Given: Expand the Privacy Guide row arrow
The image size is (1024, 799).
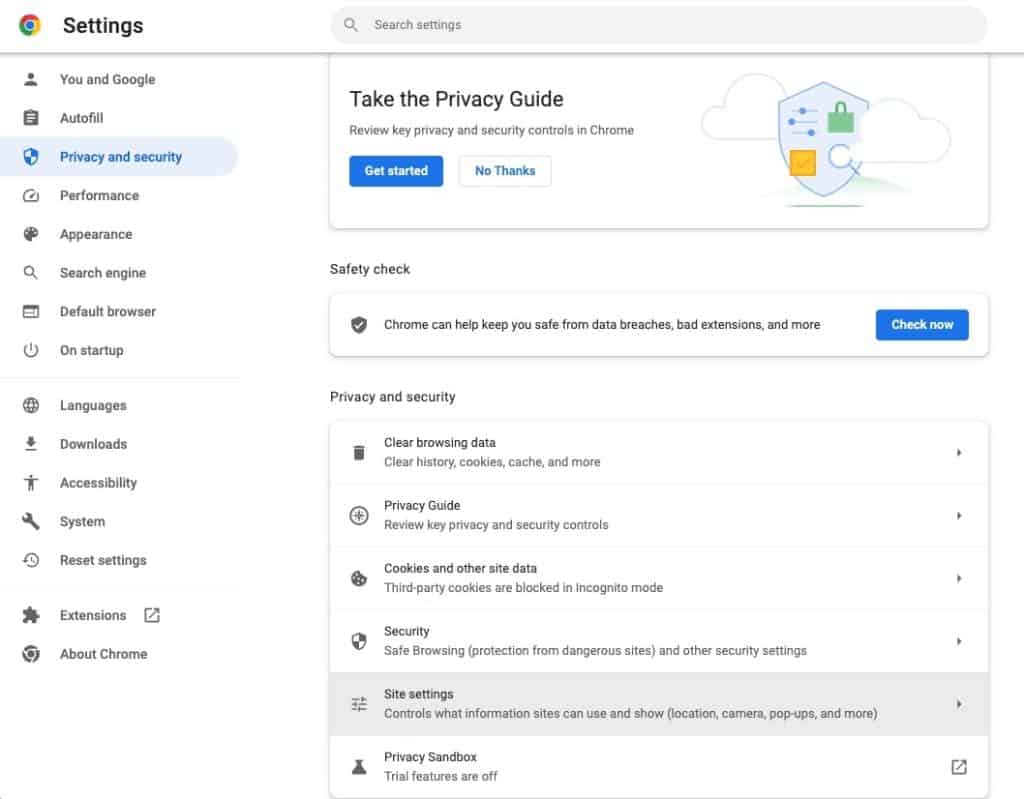Looking at the screenshot, I should [959, 515].
